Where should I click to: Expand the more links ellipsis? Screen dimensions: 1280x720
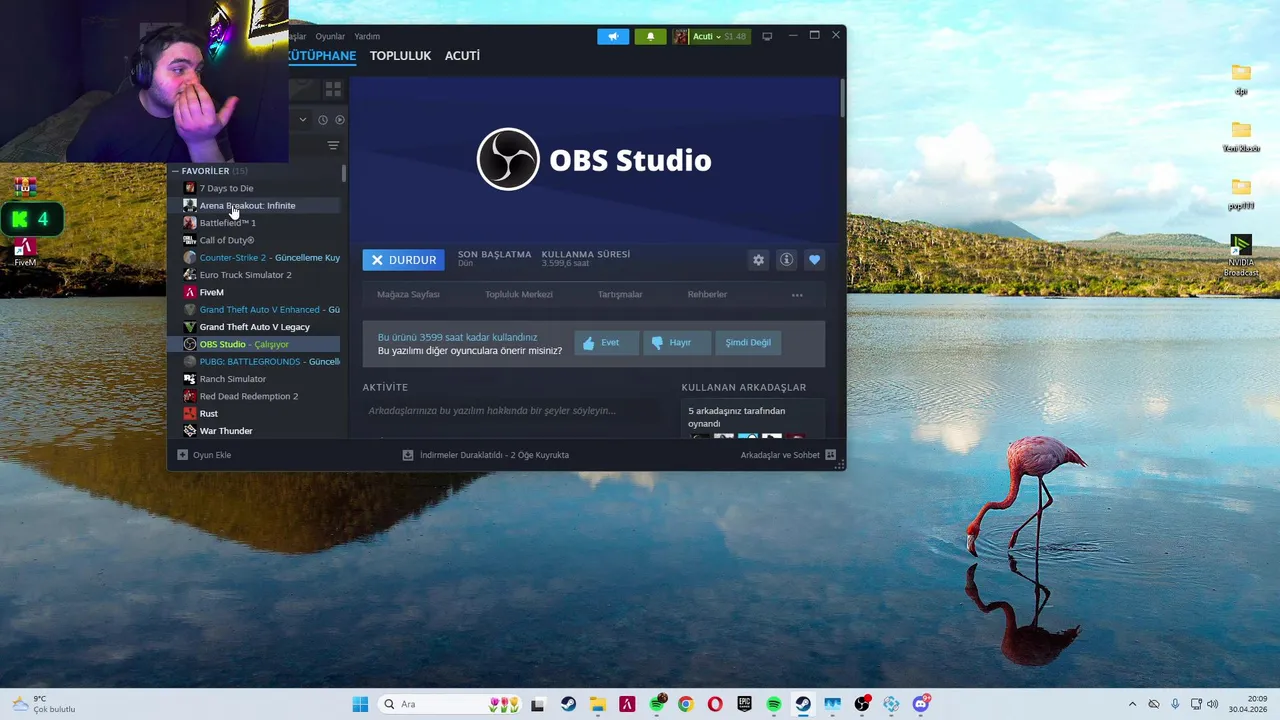[797, 295]
